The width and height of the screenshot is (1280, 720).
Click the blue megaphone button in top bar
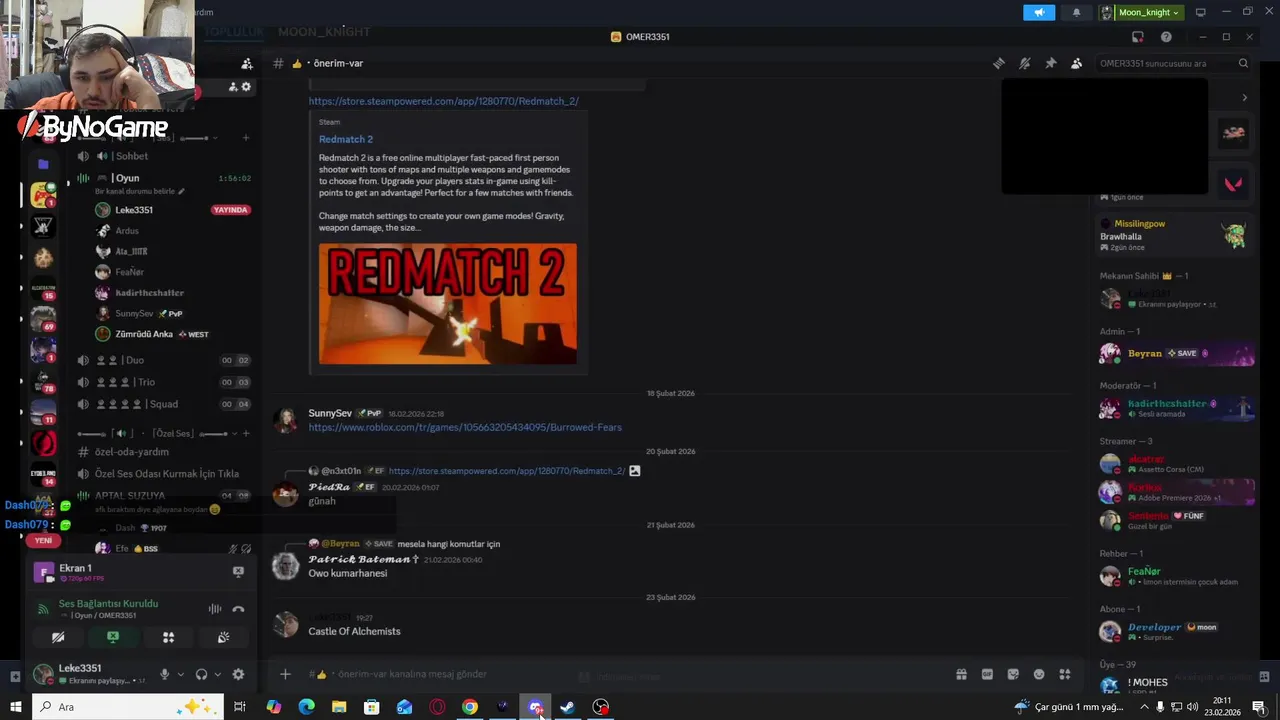(1039, 12)
